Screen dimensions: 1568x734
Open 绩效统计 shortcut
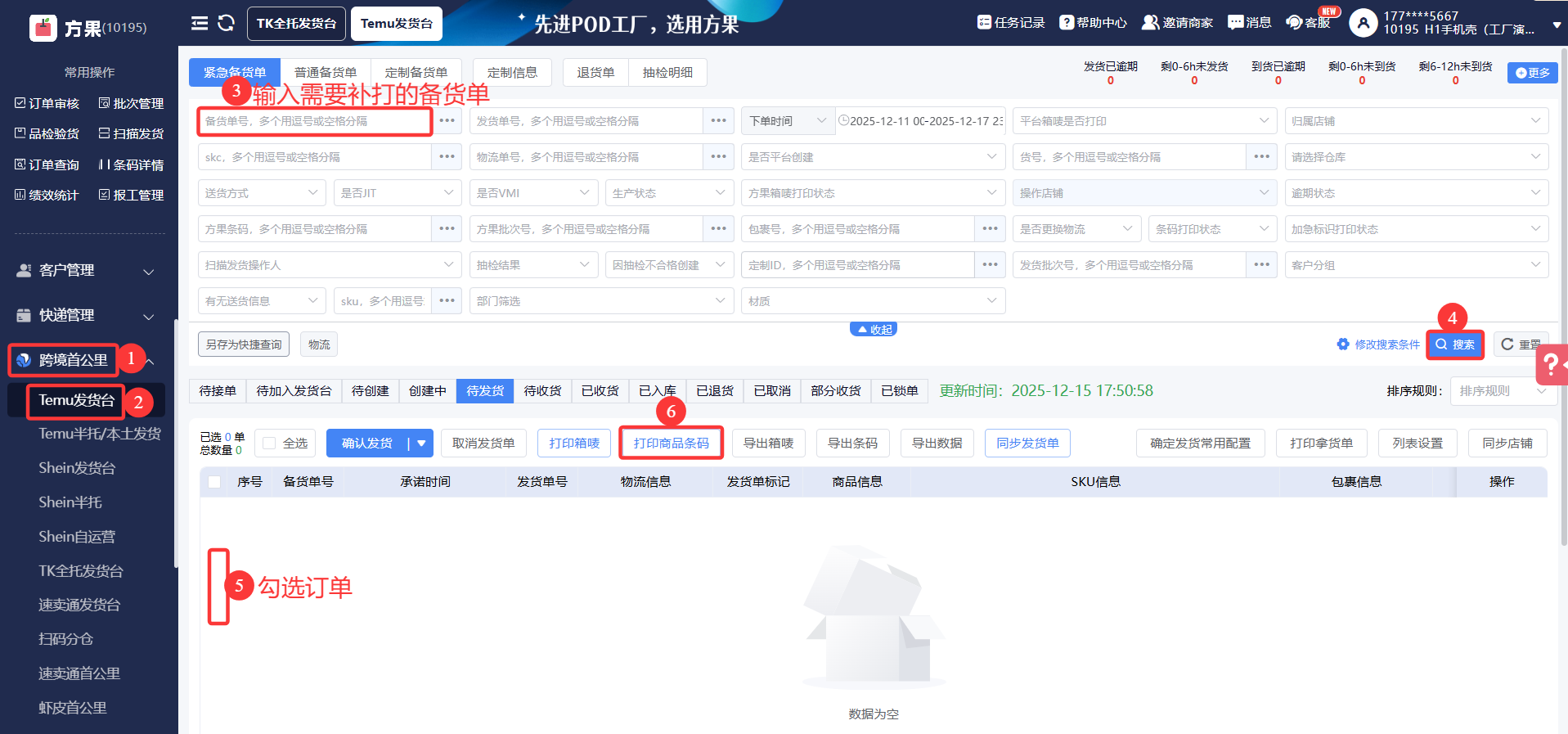tap(47, 195)
